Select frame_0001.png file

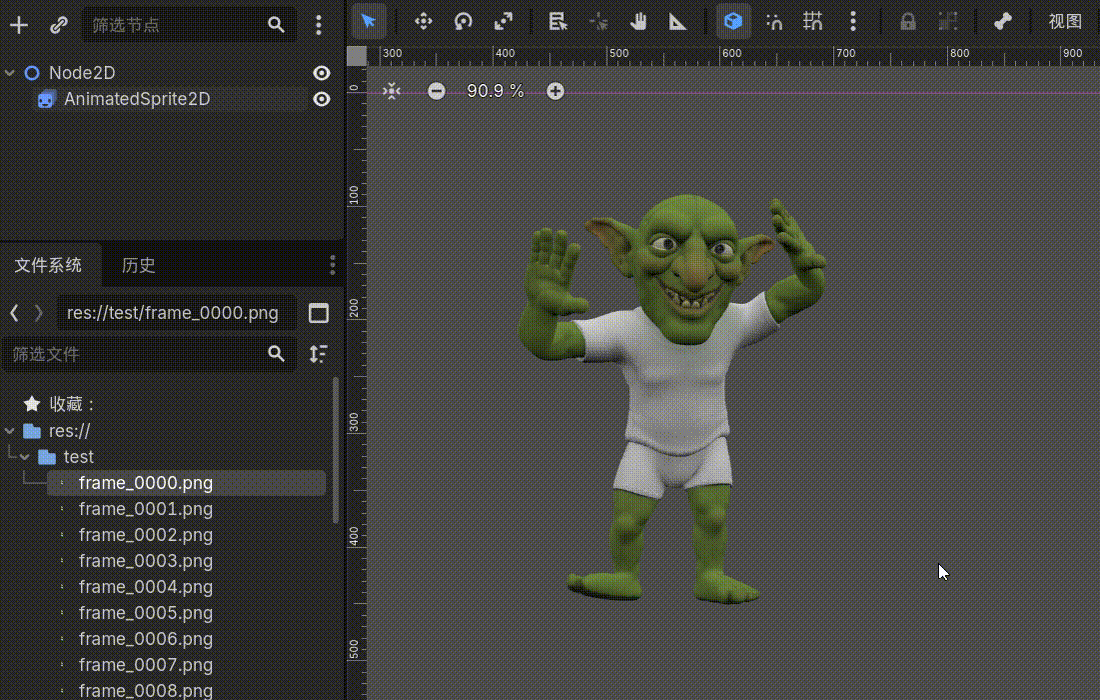[x=145, y=509]
